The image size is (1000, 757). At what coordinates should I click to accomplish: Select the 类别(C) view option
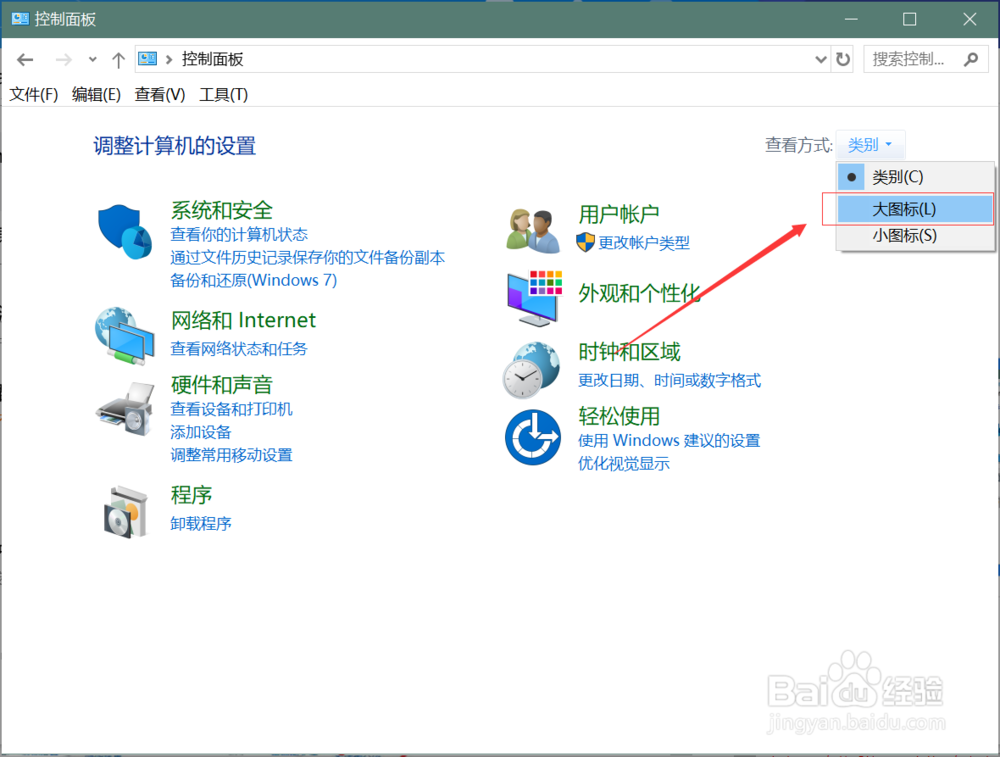coord(915,177)
